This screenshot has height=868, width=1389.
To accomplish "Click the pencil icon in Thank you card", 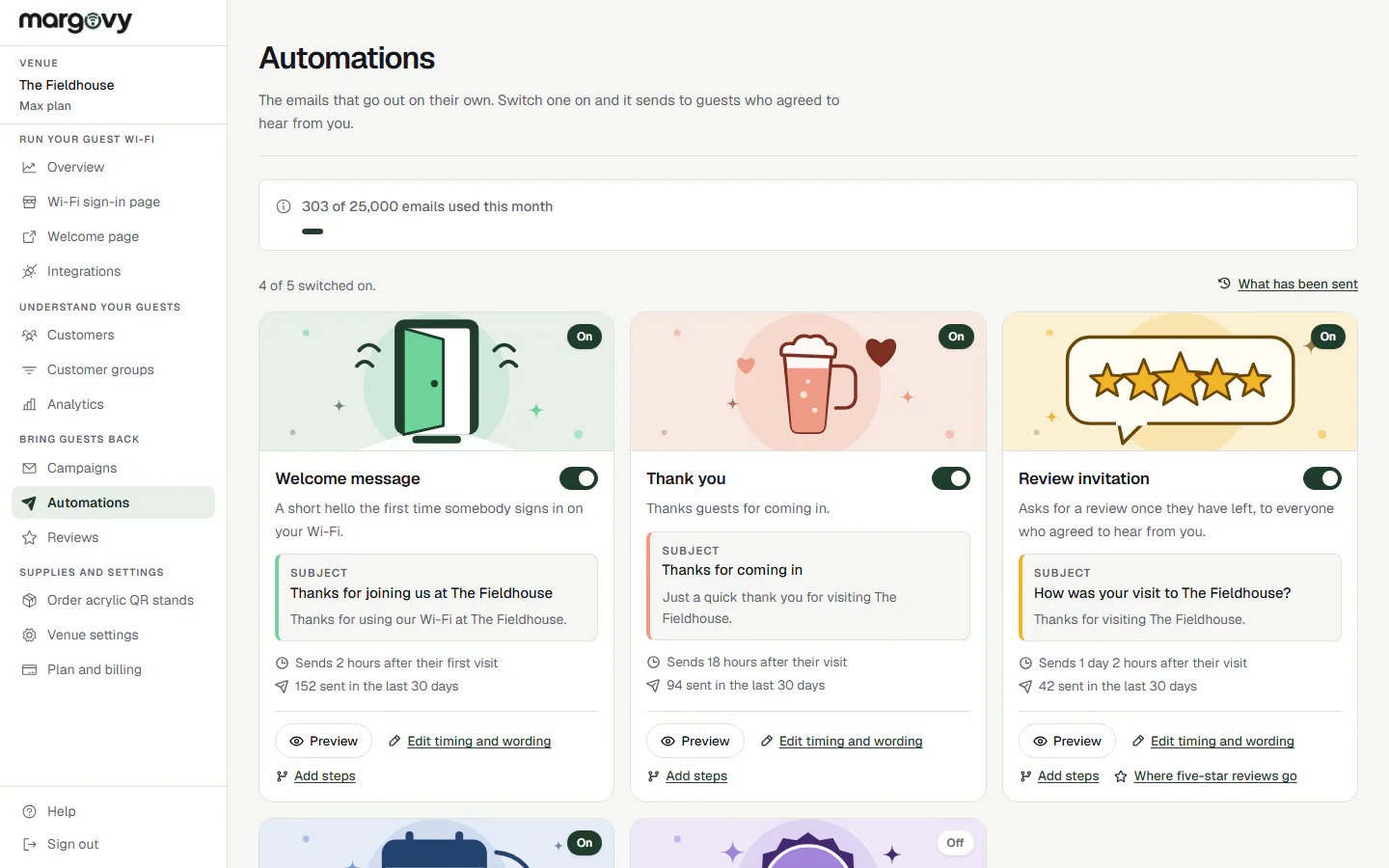I will (767, 741).
